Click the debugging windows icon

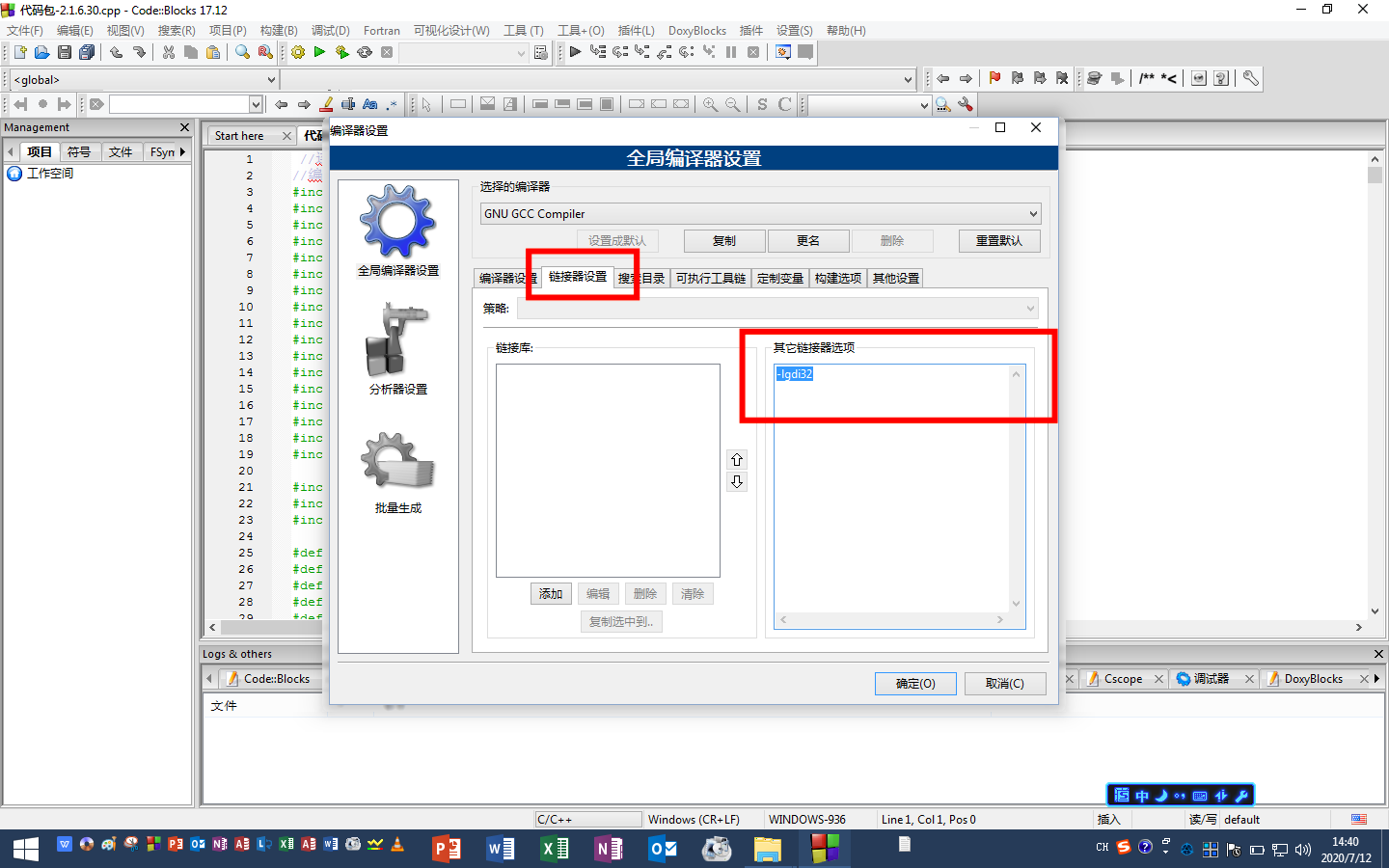click(x=783, y=52)
